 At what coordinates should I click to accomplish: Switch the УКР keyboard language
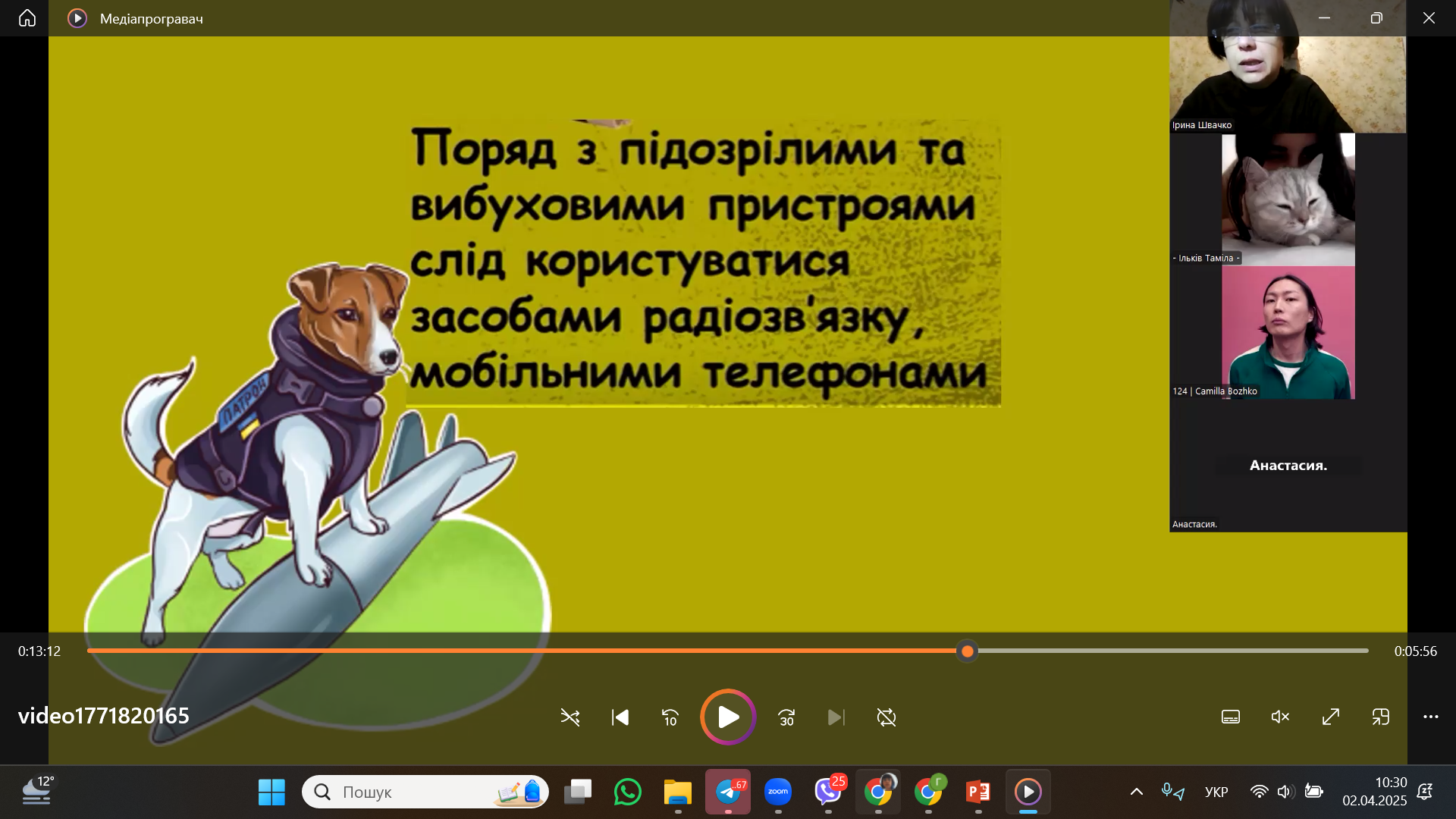tap(1216, 792)
